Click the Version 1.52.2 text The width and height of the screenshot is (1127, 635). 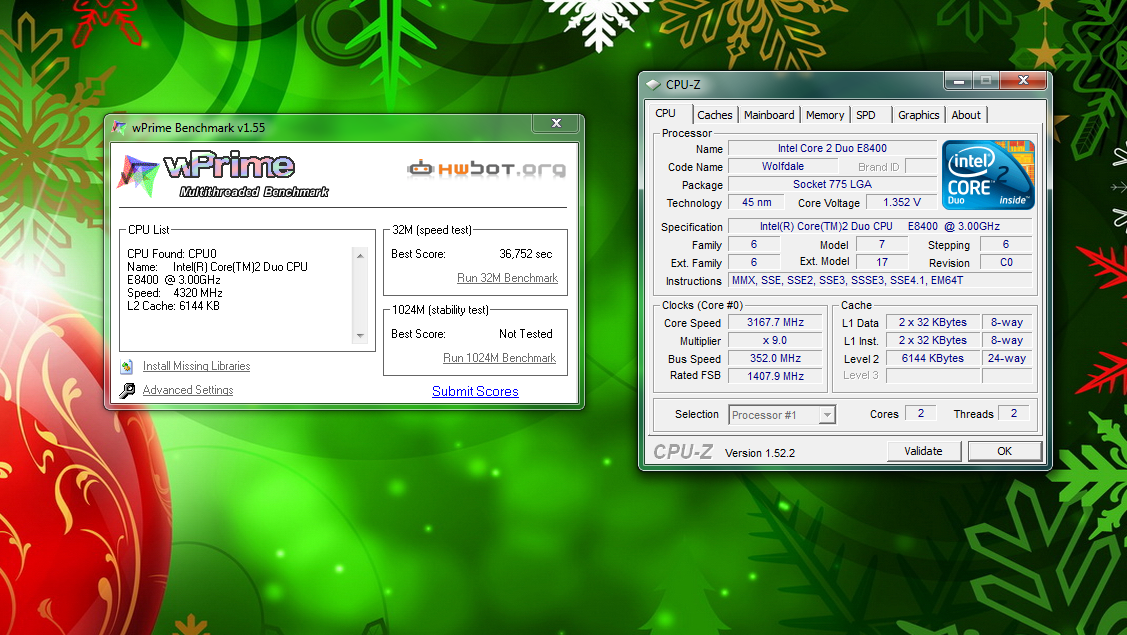click(760, 453)
